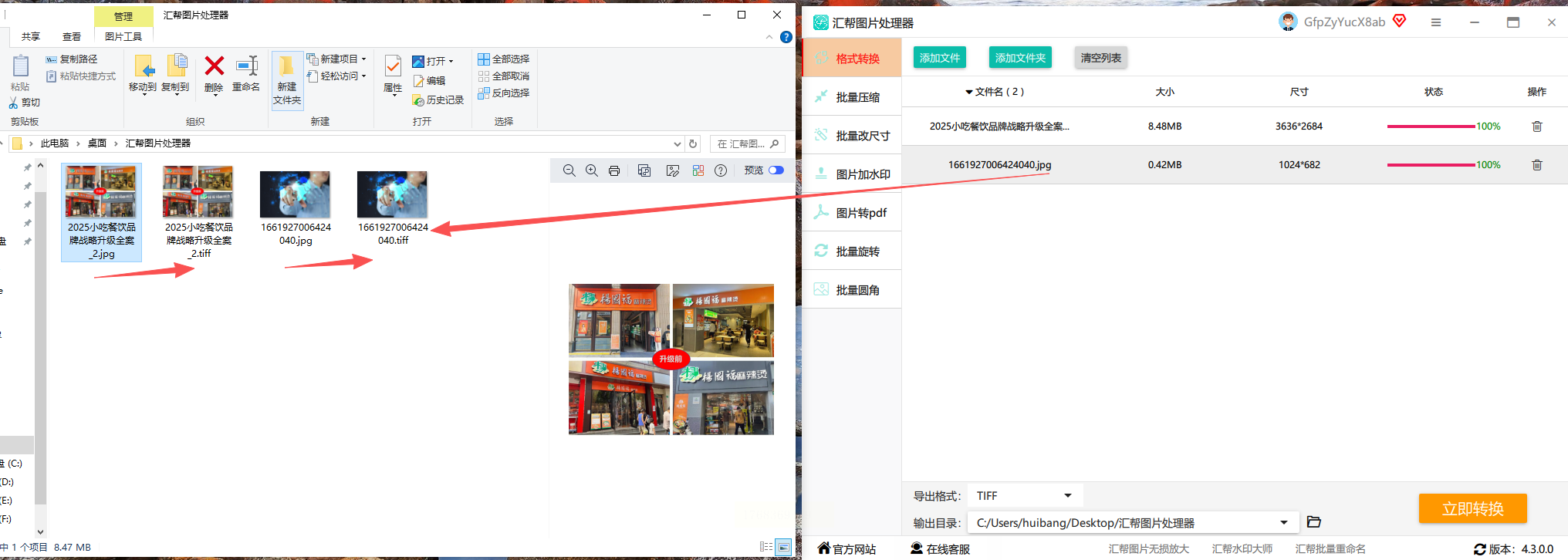Screen dimensions: 1568x560
Task: Switch to large icons view in status bar
Action: coord(783,547)
